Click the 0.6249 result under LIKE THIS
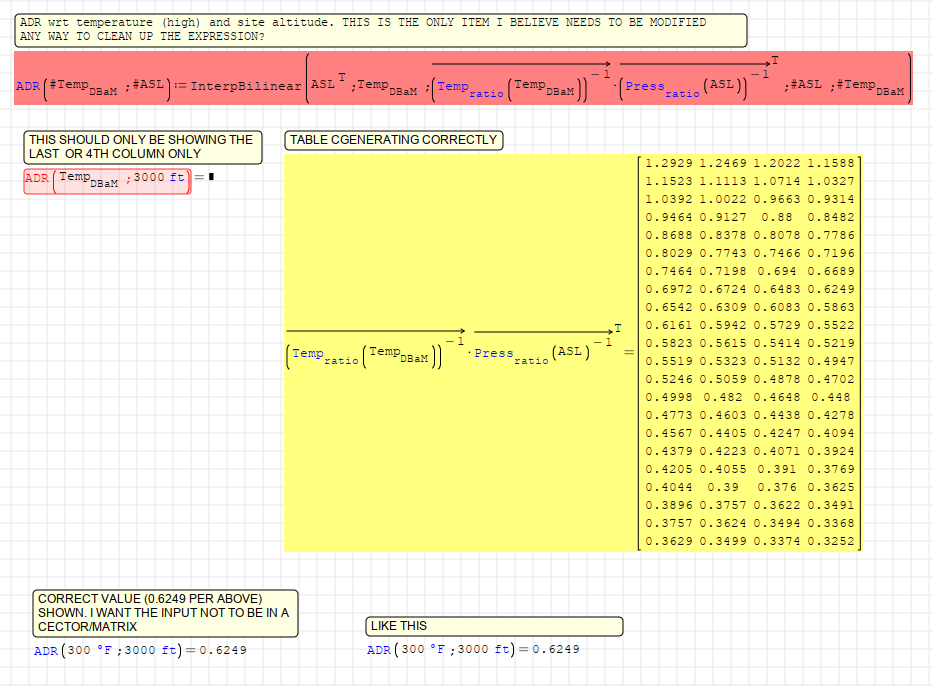 pos(555,650)
